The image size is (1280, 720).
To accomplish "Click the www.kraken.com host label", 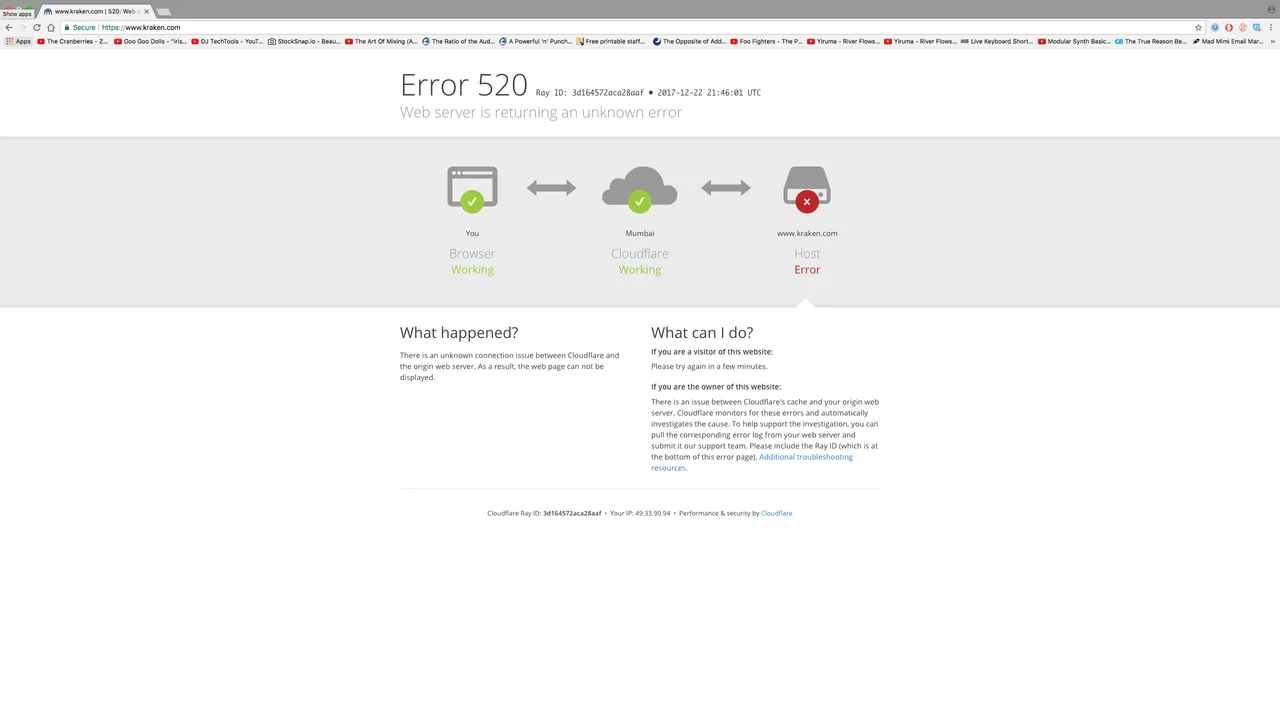I will coord(807,233).
